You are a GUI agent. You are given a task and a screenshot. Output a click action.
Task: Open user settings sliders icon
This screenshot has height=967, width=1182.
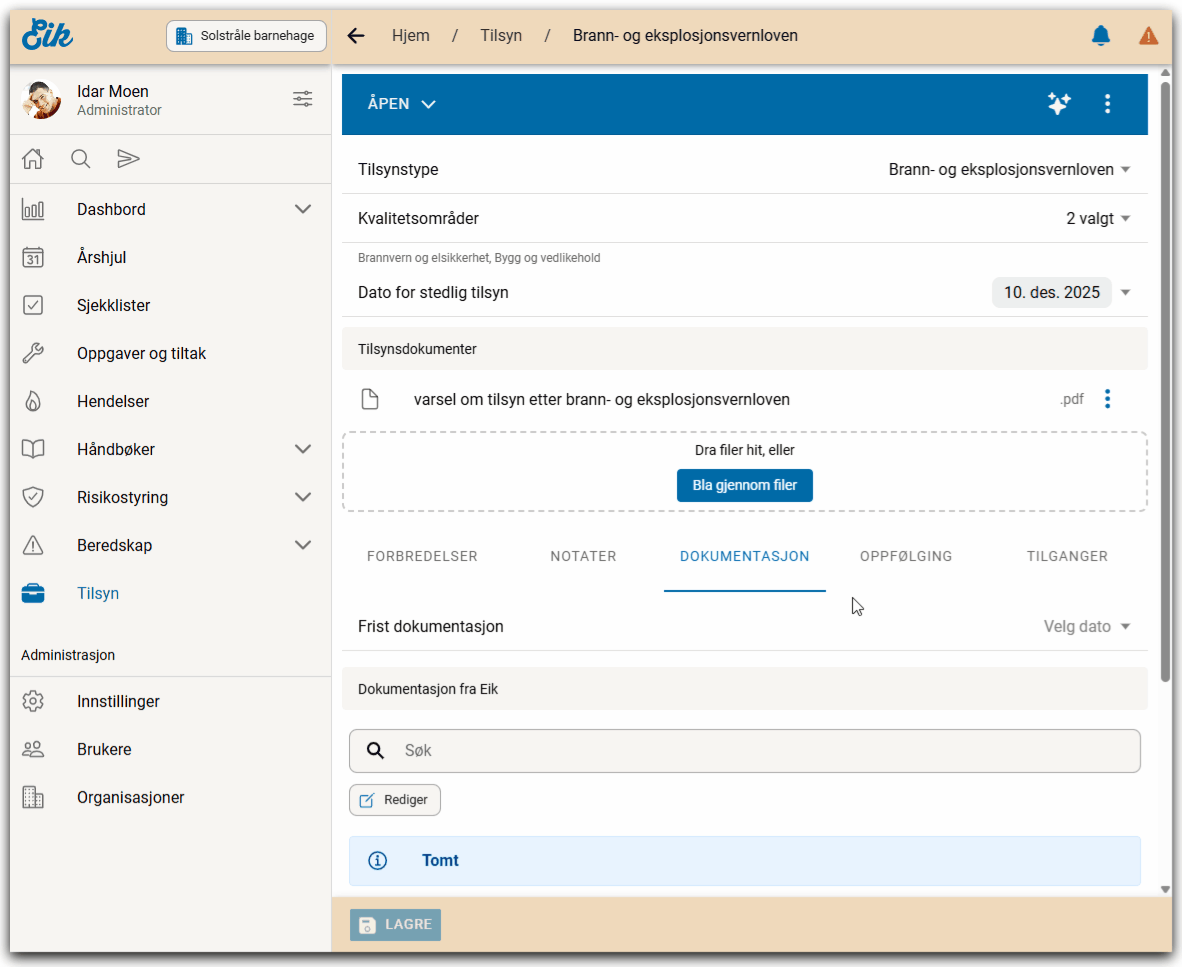click(x=302, y=99)
